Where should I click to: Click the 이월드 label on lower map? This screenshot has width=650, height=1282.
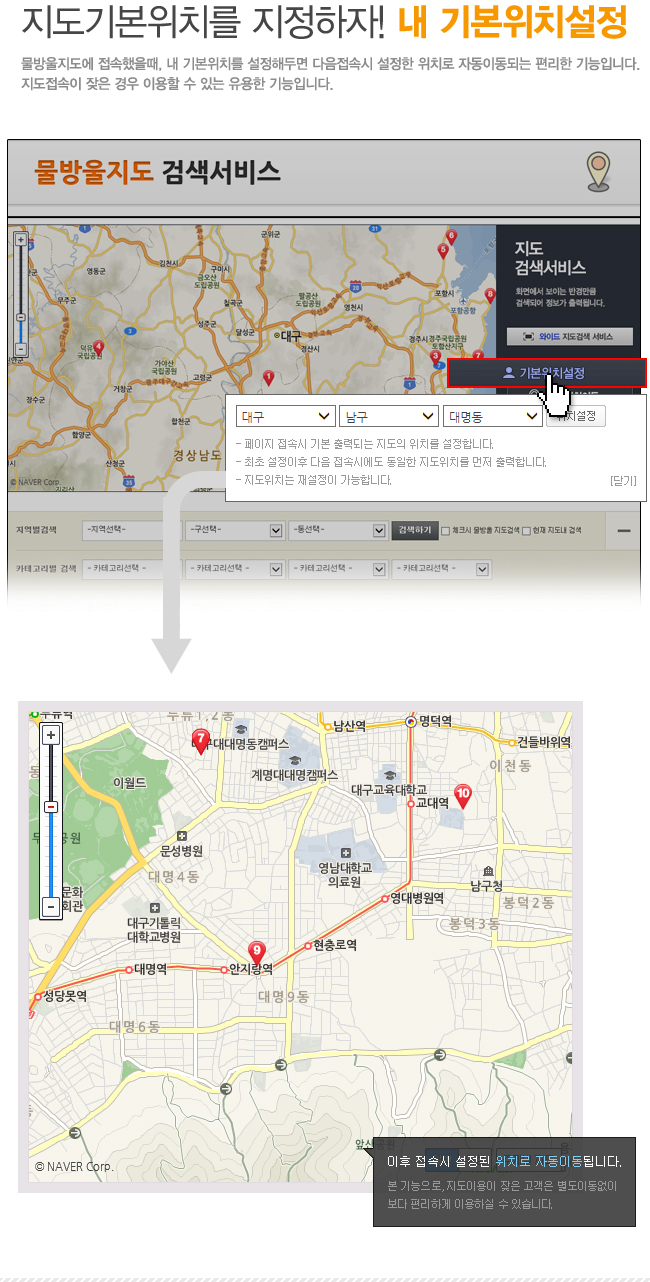(x=130, y=782)
